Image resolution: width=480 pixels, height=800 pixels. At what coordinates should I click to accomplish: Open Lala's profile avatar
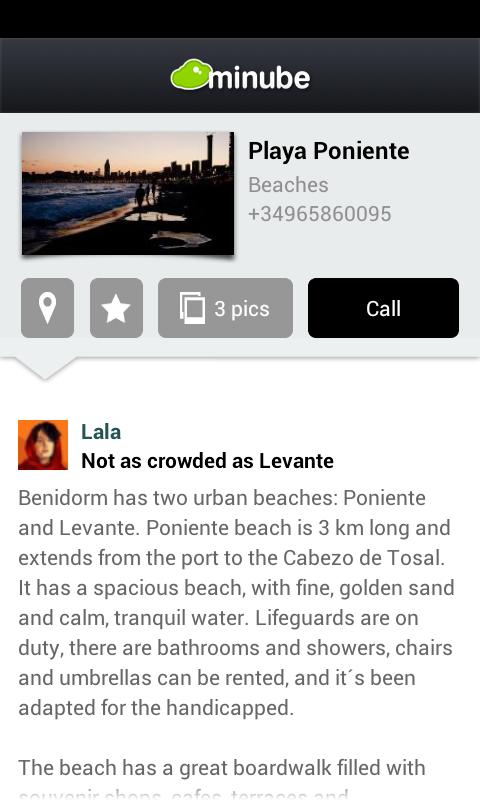coord(43,445)
